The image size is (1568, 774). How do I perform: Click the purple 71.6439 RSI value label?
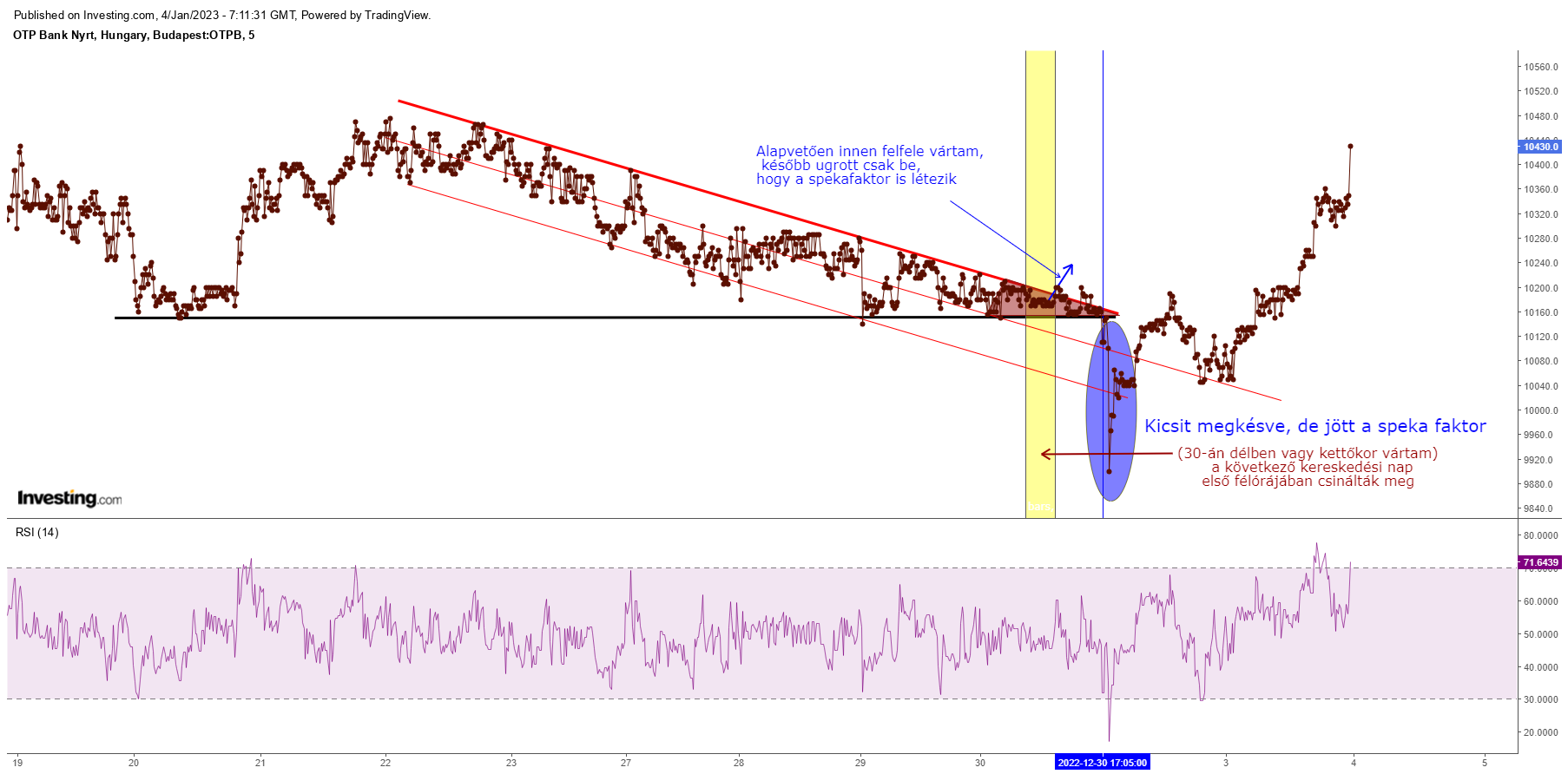(1540, 562)
